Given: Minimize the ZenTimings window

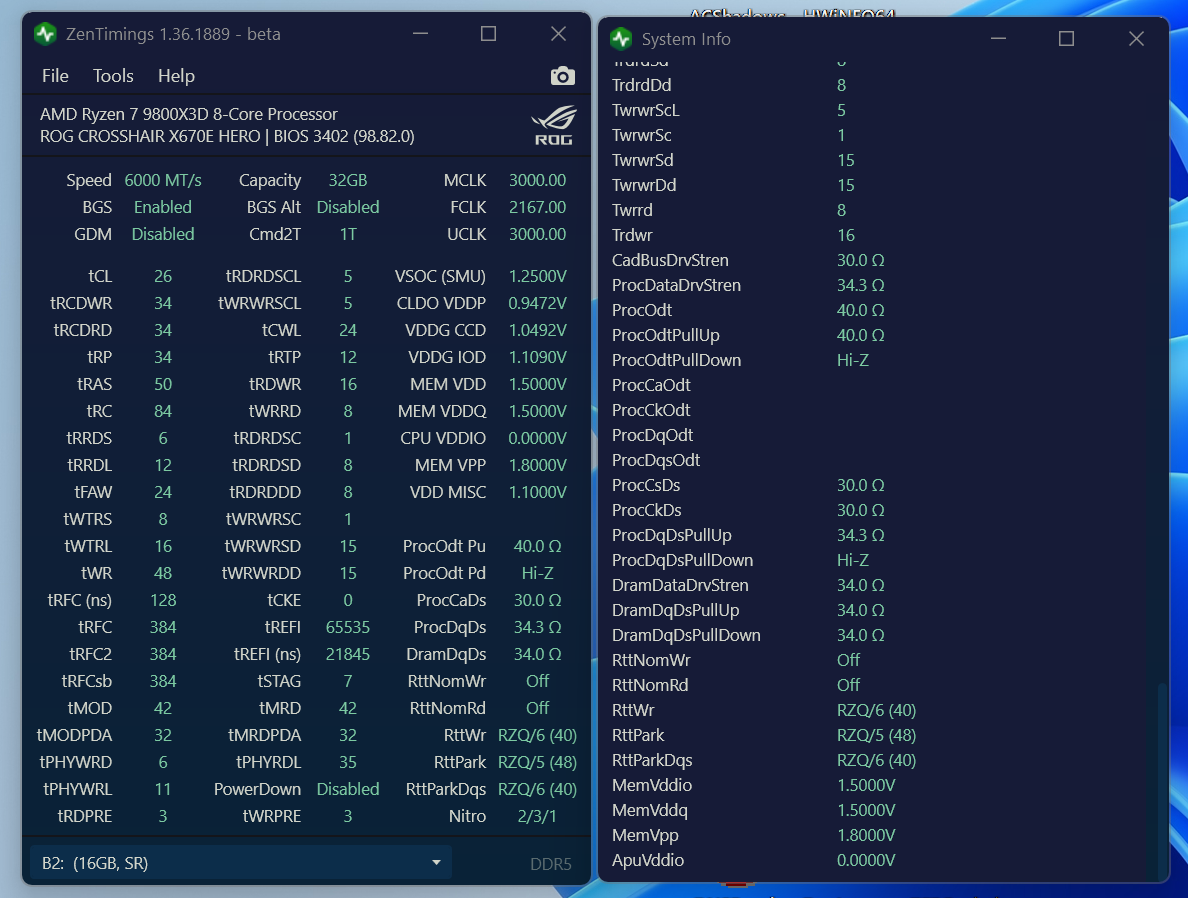Looking at the screenshot, I should coord(420,33).
